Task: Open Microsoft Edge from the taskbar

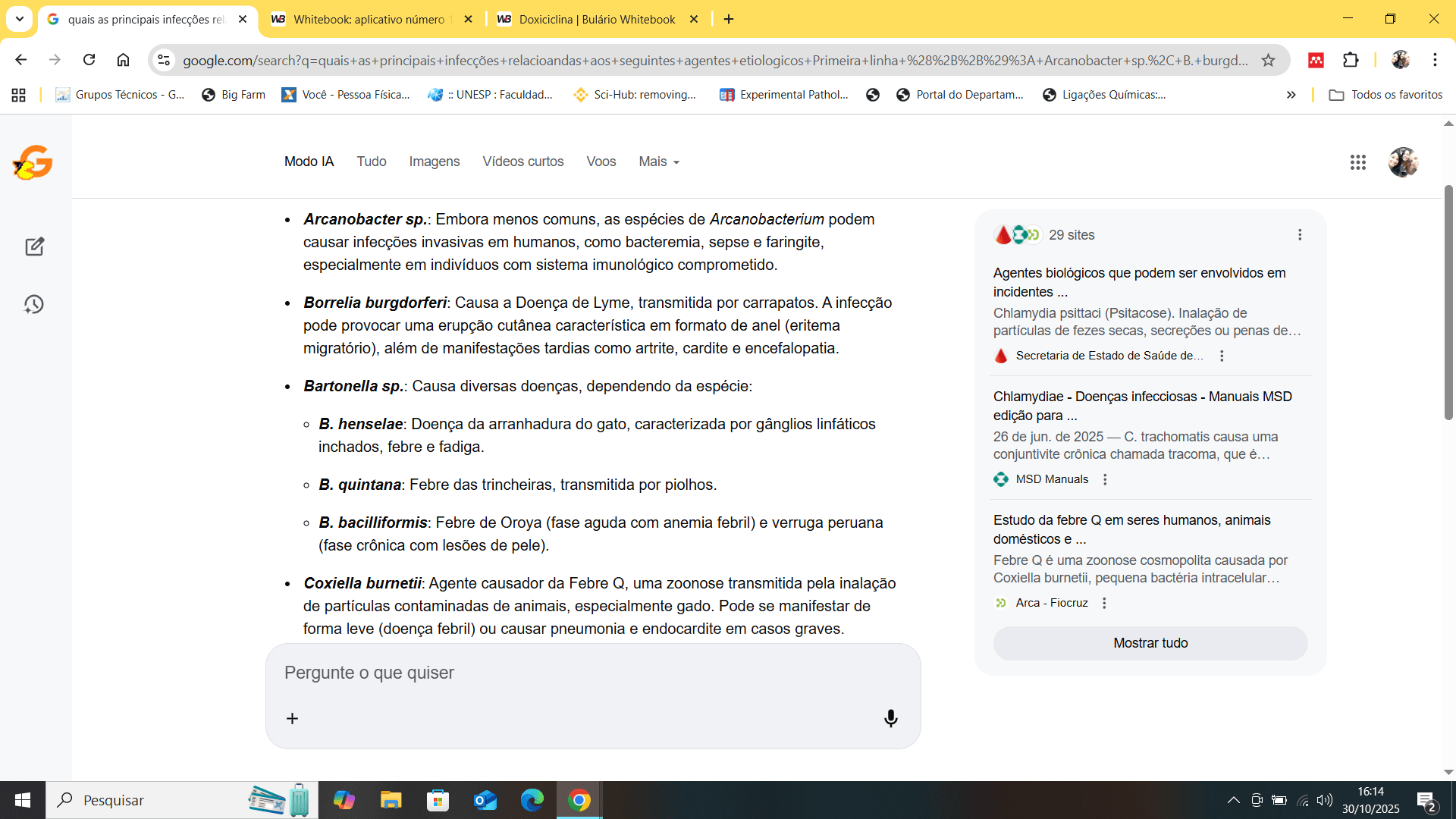Action: pyautogui.click(x=532, y=800)
